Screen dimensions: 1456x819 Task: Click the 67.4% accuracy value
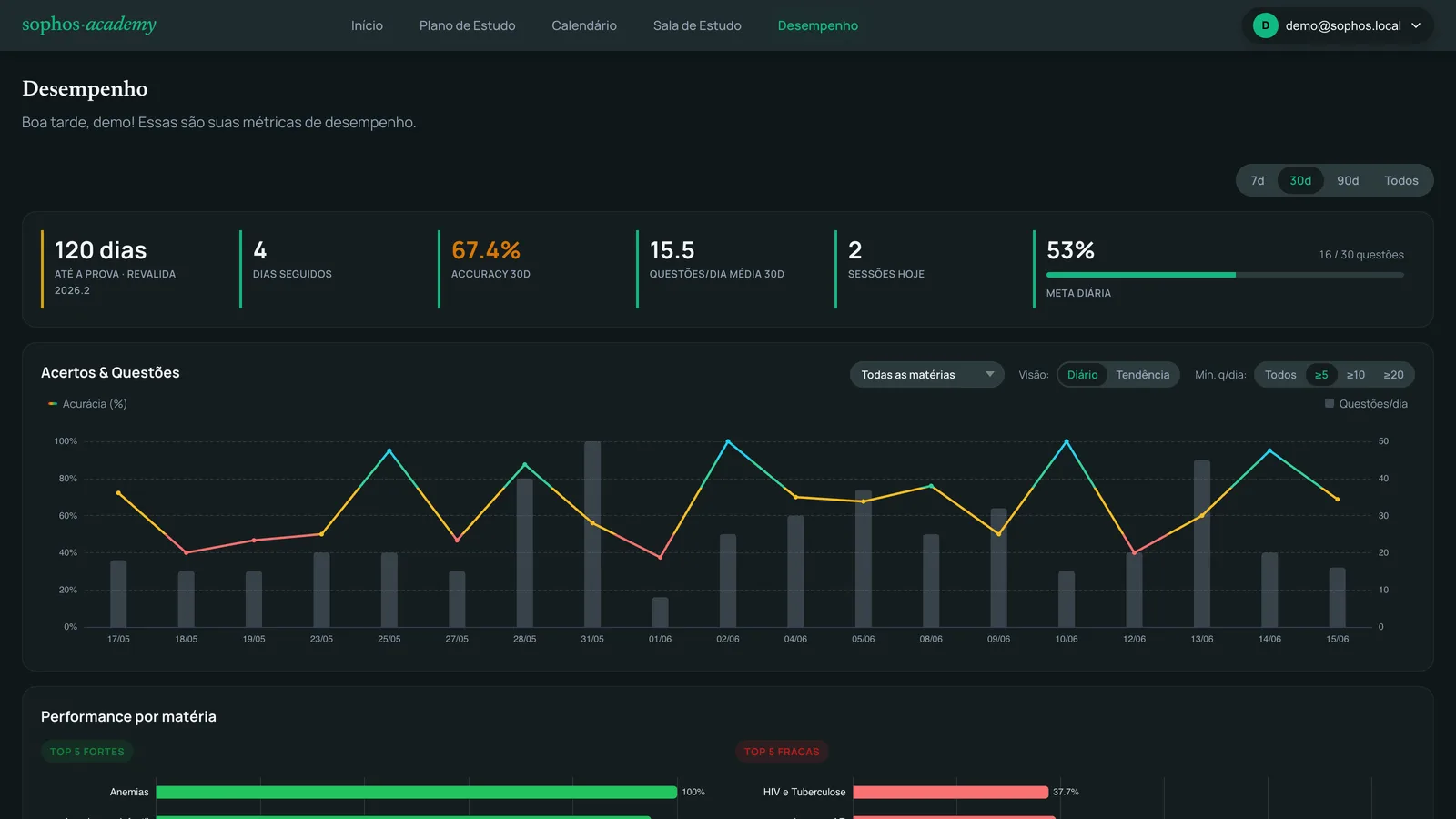click(486, 250)
